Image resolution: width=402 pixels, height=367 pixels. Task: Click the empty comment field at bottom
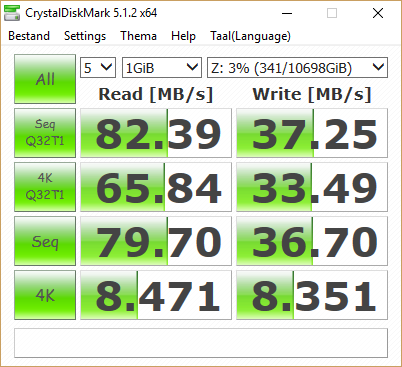201,343
